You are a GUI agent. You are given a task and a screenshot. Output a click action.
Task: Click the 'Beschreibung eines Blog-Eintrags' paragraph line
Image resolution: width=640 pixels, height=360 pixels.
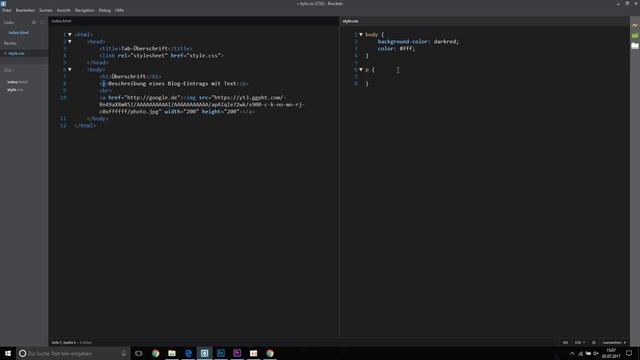pyautogui.click(x=173, y=84)
